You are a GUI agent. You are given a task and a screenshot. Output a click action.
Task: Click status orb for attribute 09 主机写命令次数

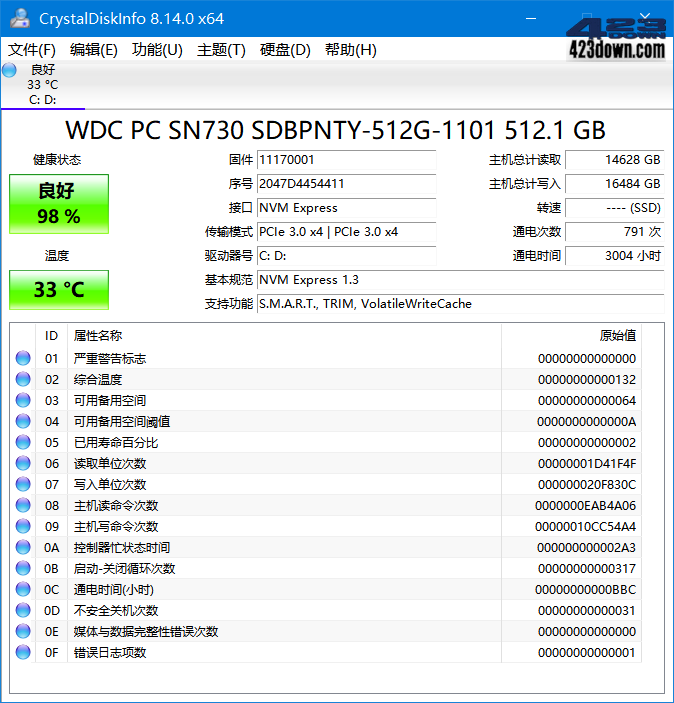pyautogui.click(x=23, y=526)
